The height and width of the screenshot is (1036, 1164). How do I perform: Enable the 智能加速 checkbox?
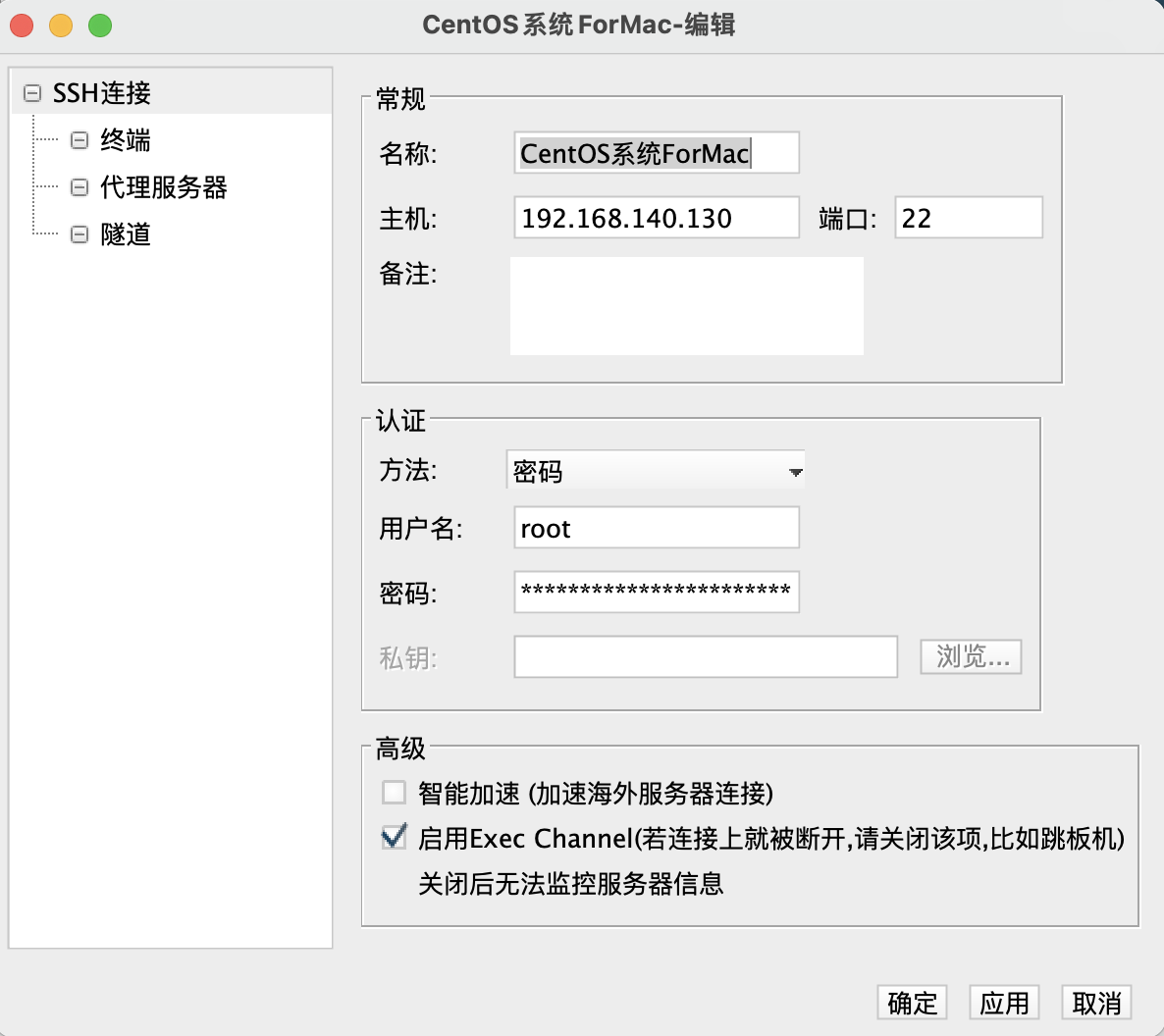[394, 793]
